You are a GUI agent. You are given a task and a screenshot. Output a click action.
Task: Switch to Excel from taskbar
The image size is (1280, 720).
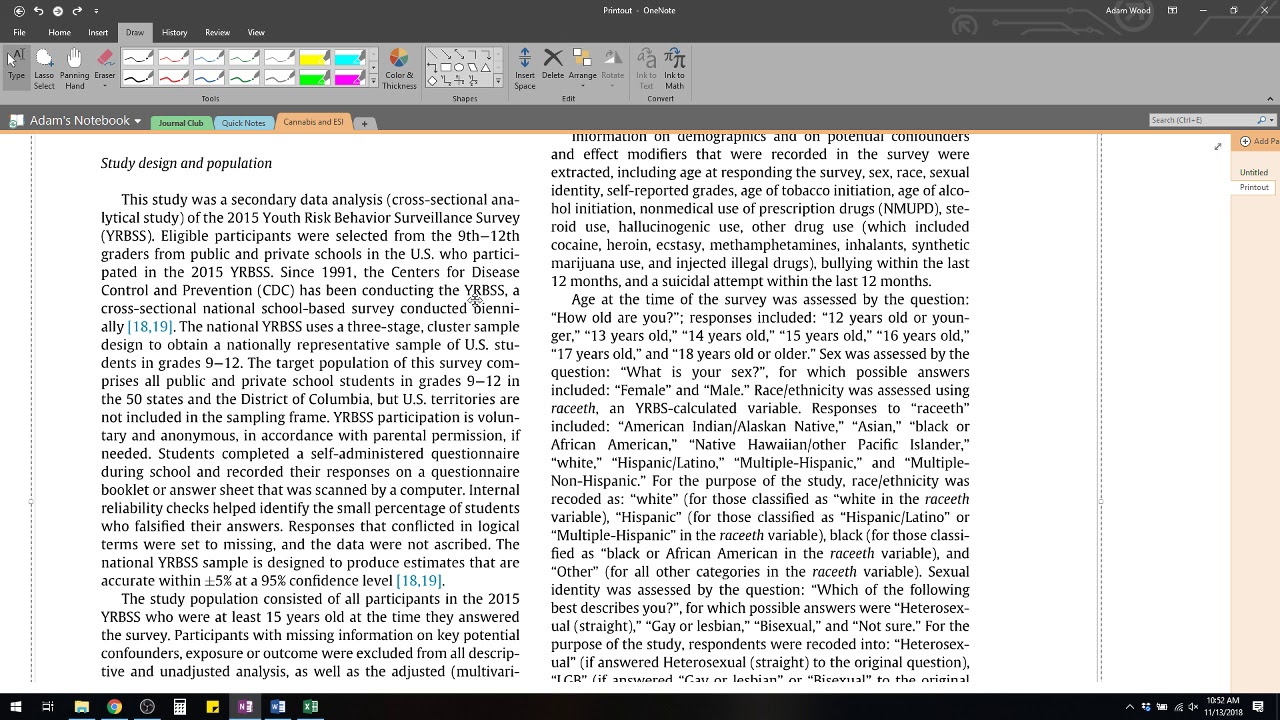coord(310,707)
